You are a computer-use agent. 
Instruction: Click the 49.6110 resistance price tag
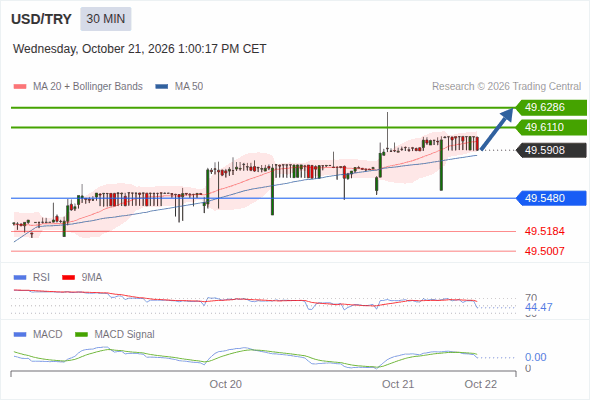(551, 127)
